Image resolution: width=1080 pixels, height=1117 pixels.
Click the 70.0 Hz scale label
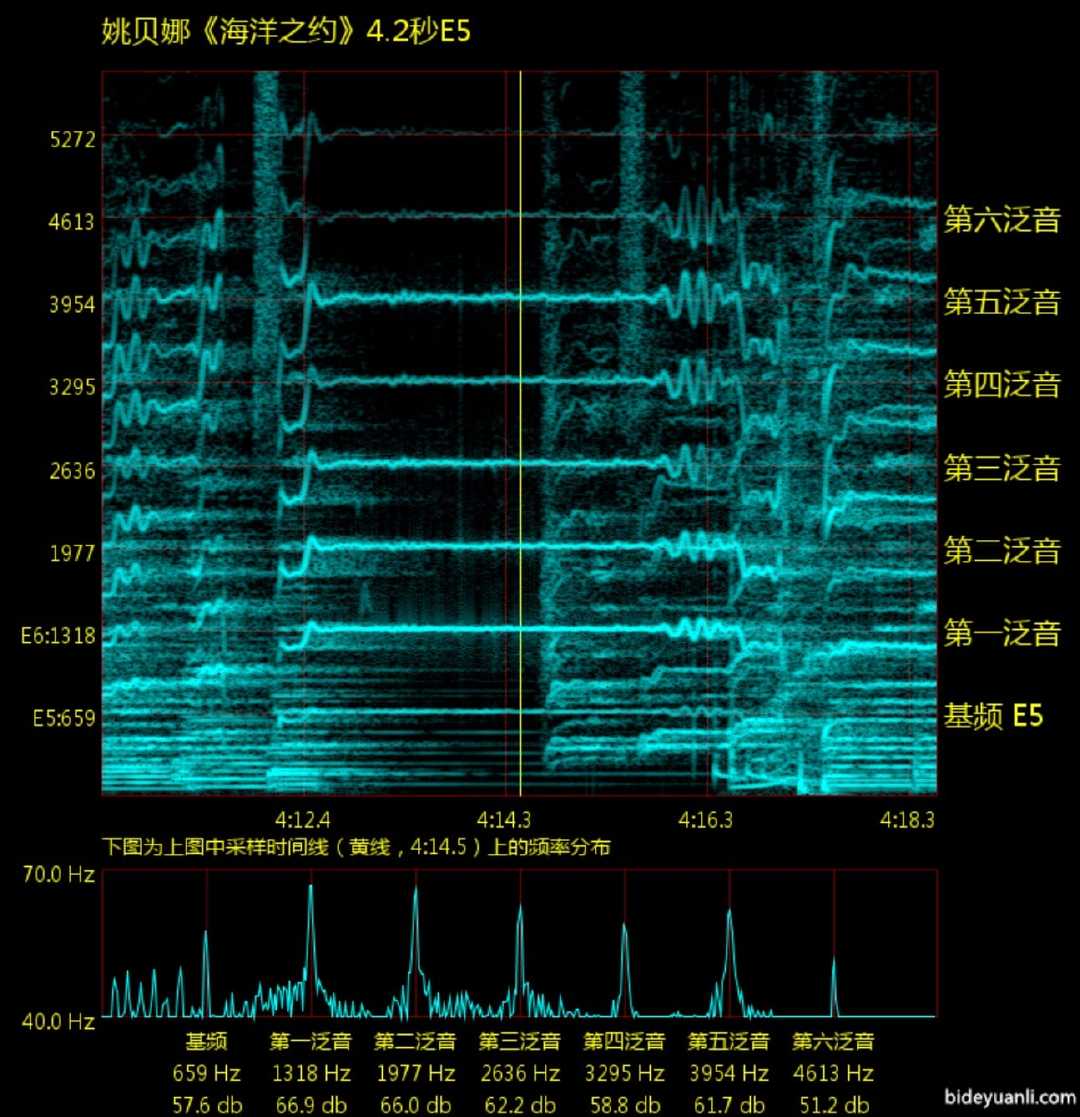(58, 874)
